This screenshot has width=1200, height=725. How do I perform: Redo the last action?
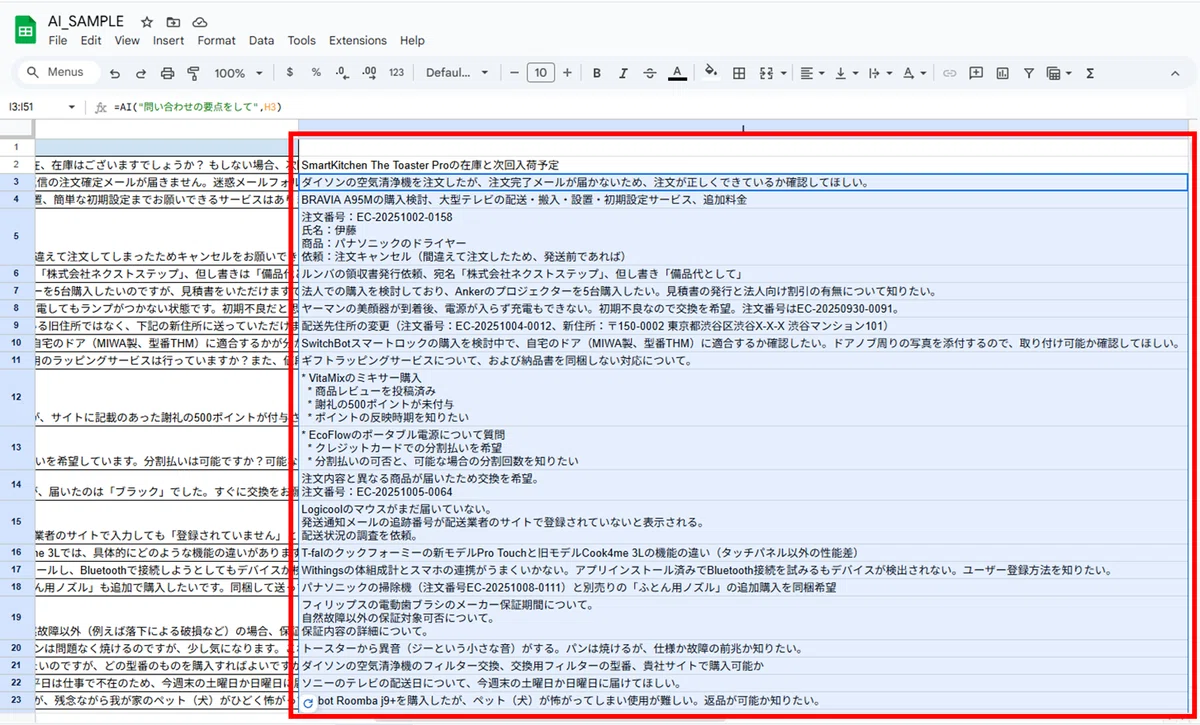coord(141,73)
